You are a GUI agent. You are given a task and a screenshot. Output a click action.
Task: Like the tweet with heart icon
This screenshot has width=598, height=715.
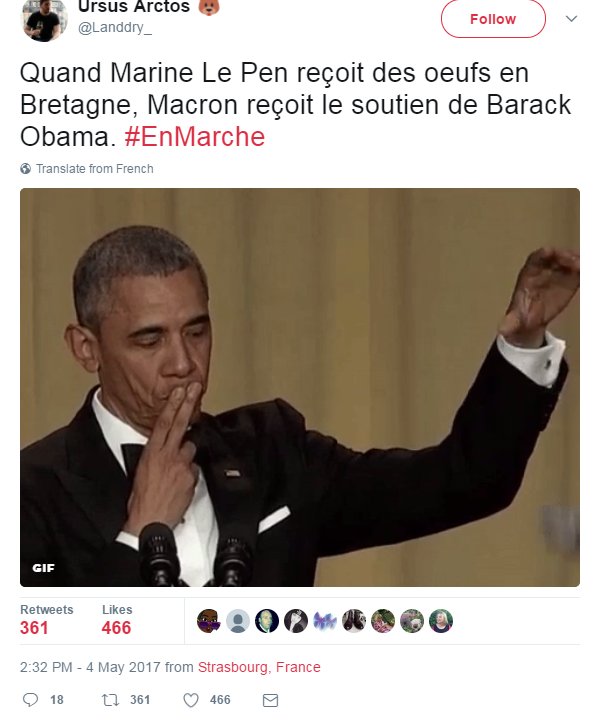coord(191,699)
